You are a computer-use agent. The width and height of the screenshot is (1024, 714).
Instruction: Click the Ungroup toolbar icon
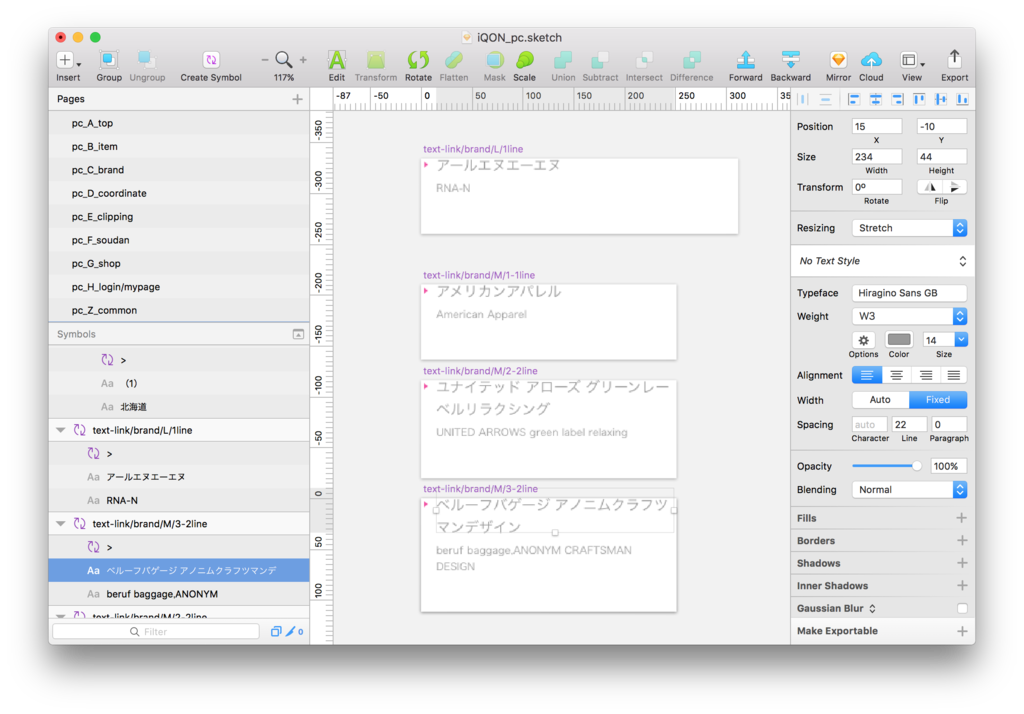[x=147, y=60]
